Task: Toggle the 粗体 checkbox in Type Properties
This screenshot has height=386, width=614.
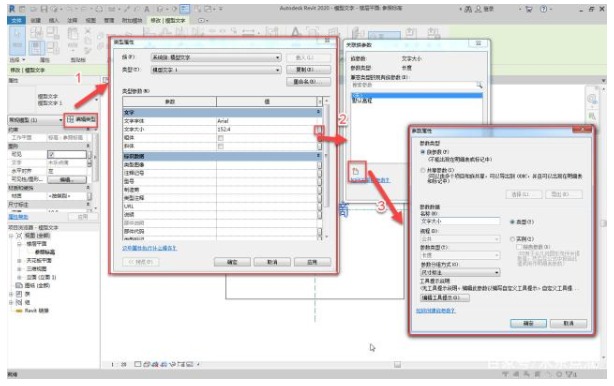Action: (x=220, y=138)
